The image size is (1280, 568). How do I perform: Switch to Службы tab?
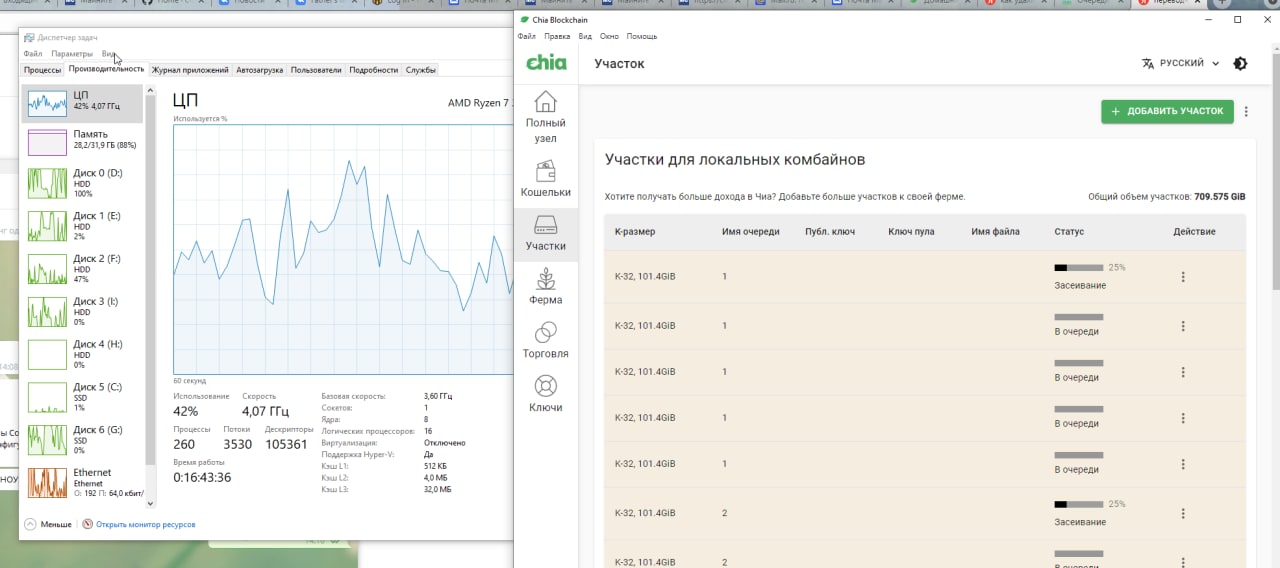tap(420, 70)
